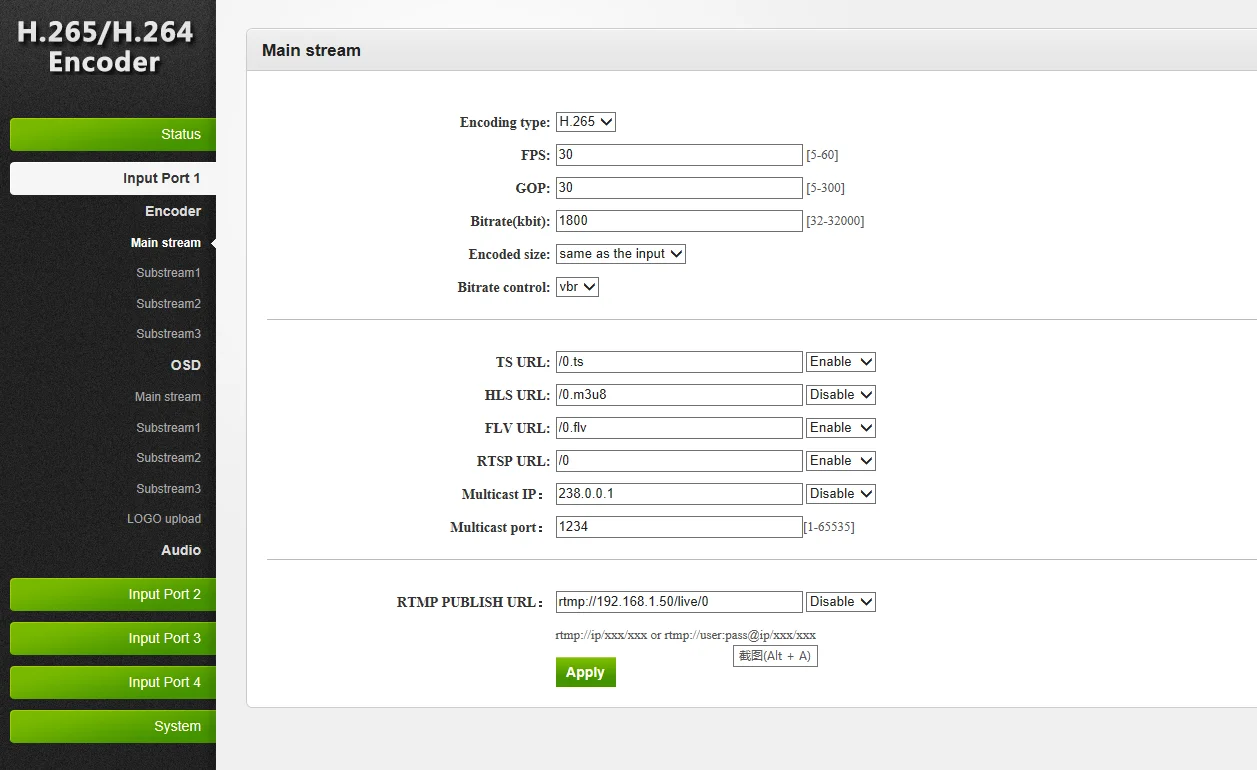Select Input Port 1 in sidebar
The image size is (1257, 770).
coord(113,178)
